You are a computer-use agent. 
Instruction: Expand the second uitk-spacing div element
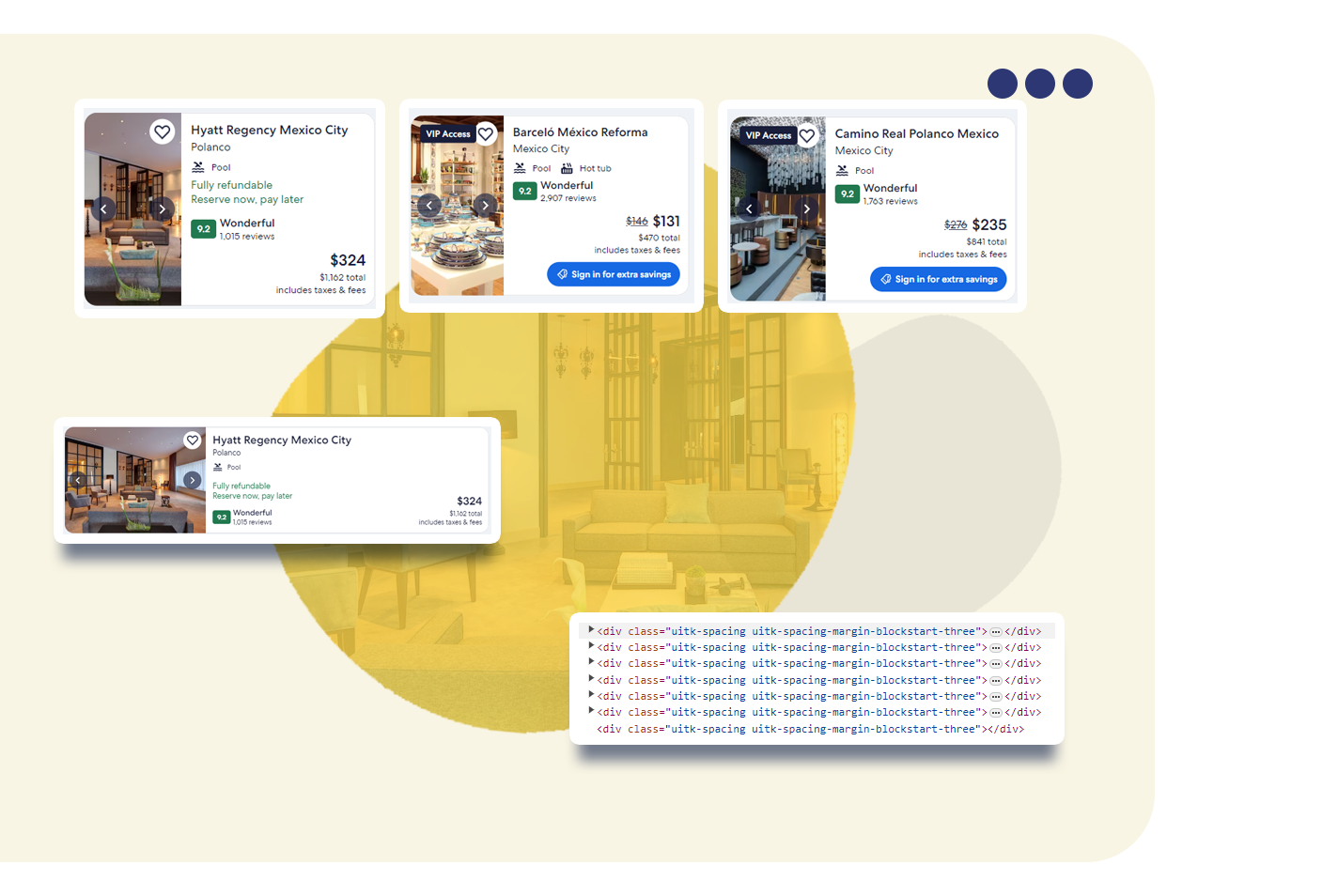(590, 646)
